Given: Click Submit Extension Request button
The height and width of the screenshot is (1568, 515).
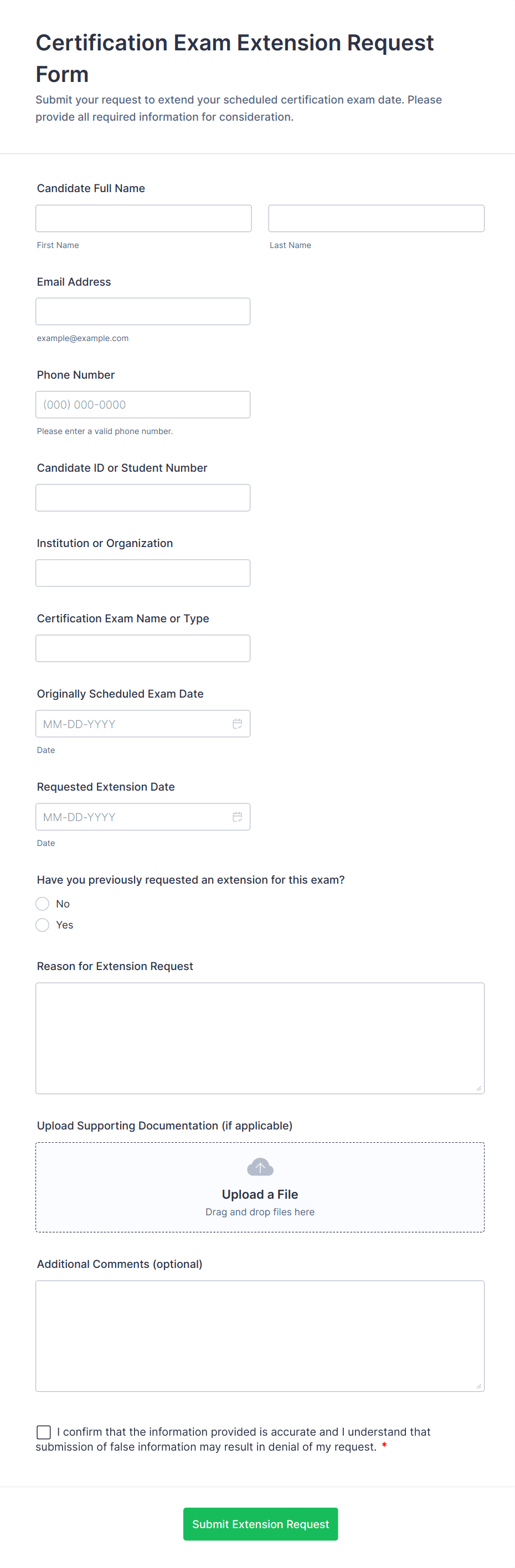Looking at the screenshot, I should [x=260, y=1524].
